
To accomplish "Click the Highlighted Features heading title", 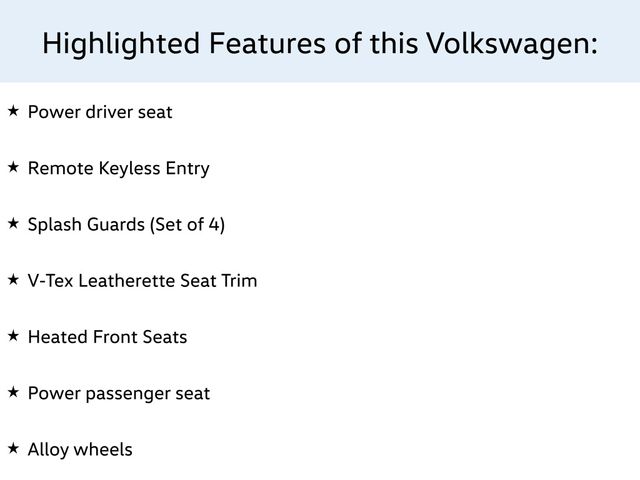I will coord(320,44).
